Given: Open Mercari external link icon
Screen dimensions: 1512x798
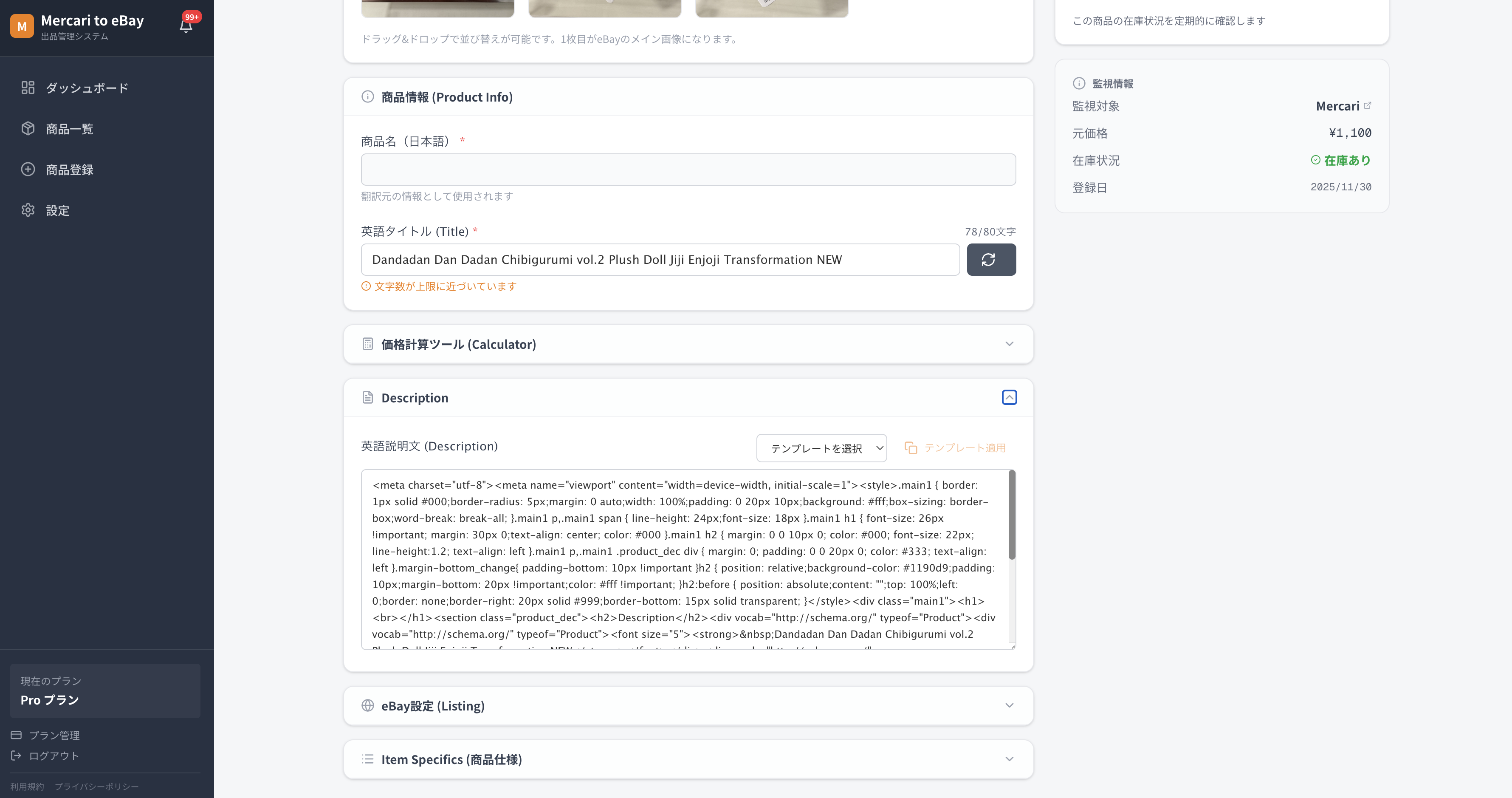Looking at the screenshot, I should coord(1367,106).
